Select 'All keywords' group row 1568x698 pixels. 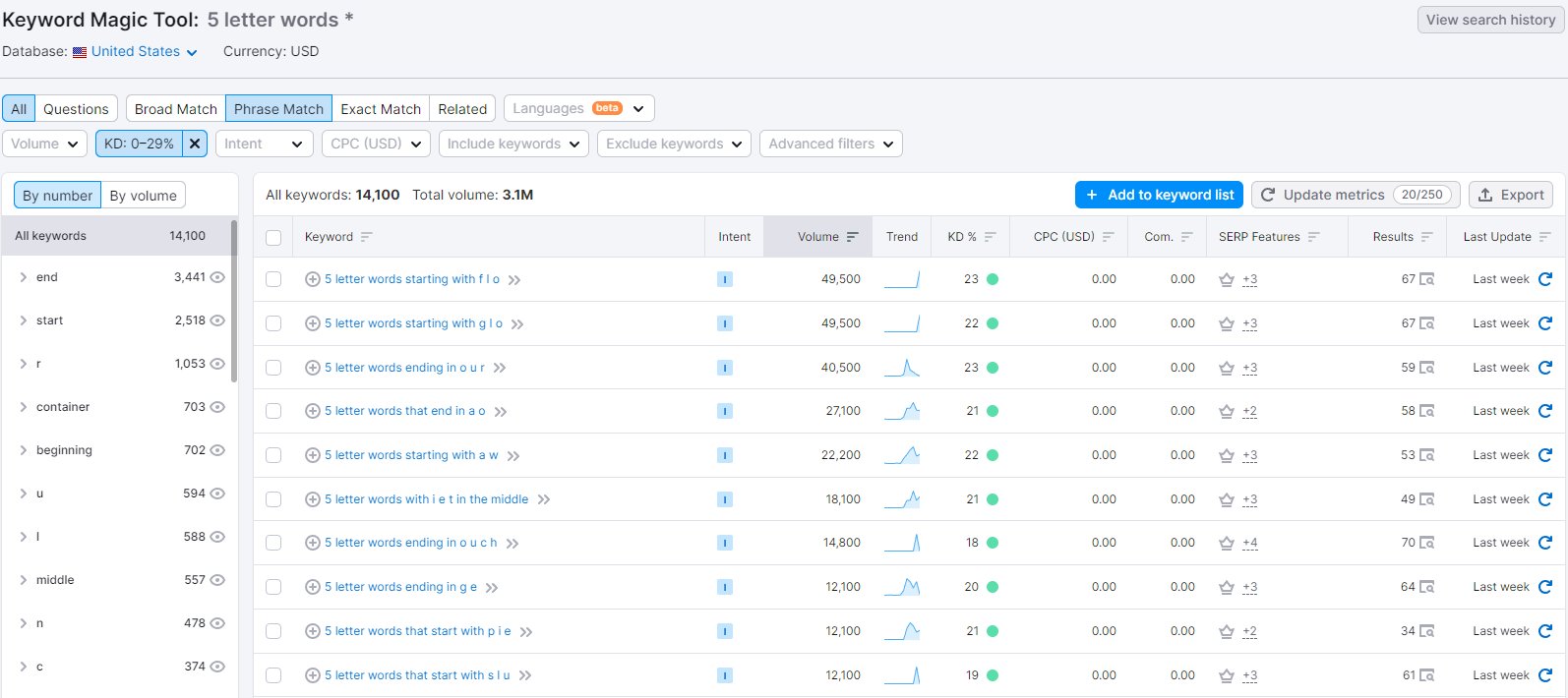(116, 236)
